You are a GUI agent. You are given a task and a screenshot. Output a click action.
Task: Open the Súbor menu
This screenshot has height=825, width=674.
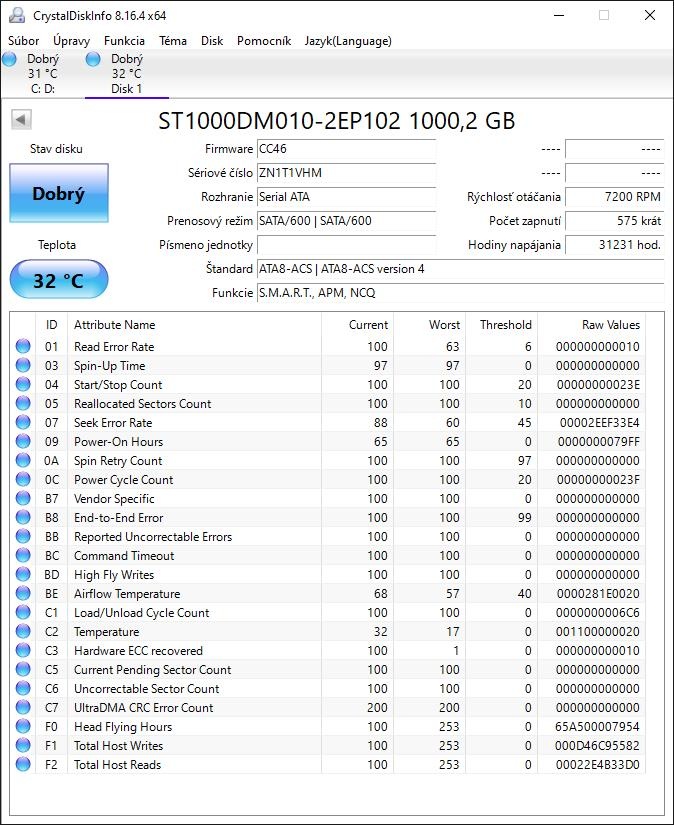point(23,41)
